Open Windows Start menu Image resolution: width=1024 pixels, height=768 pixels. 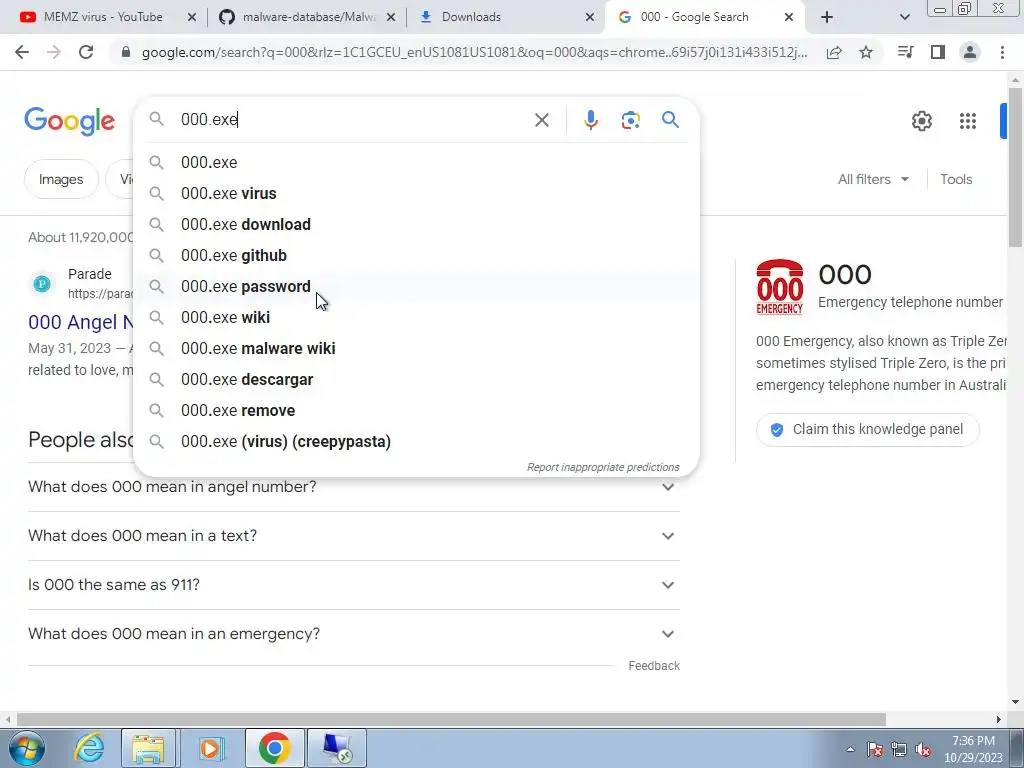click(26, 748)
